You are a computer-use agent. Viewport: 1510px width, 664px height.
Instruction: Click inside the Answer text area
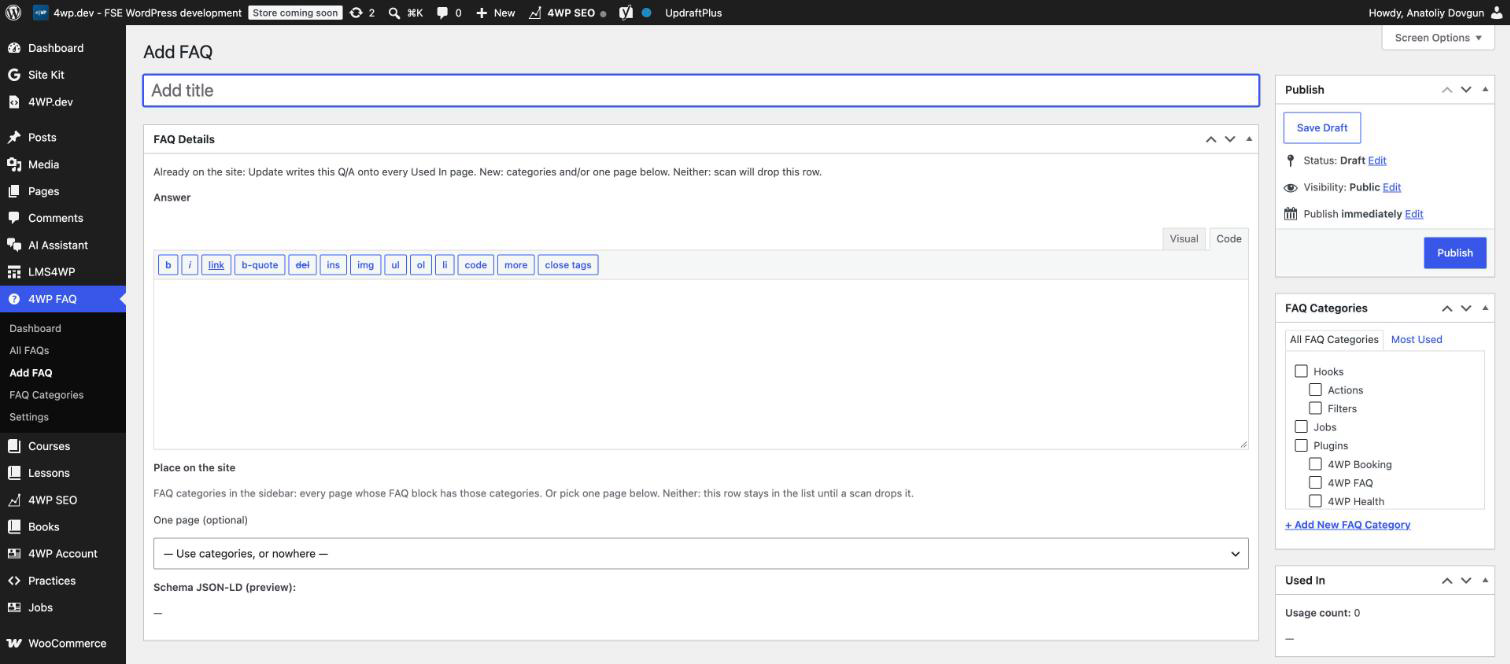(700, 364)
